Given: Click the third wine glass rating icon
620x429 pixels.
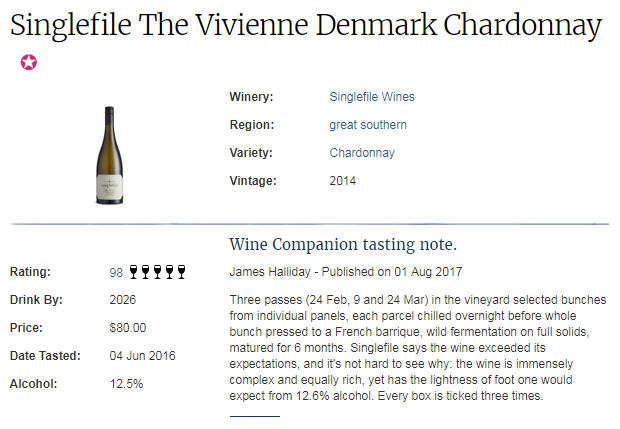Looking at the screenshot, I should [157, 272].
